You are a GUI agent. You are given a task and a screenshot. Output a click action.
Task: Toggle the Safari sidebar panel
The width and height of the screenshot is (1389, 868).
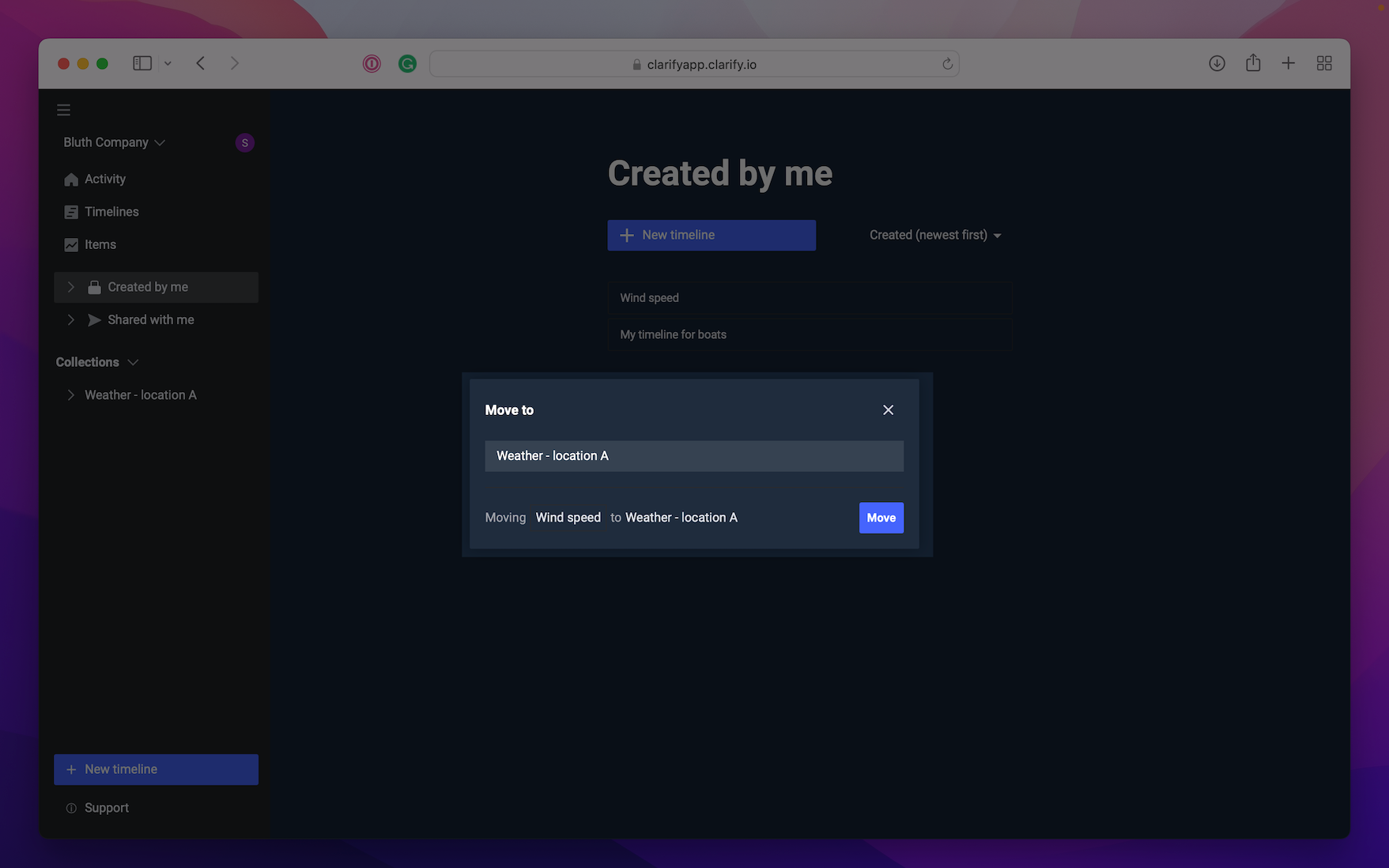[142, 63]
